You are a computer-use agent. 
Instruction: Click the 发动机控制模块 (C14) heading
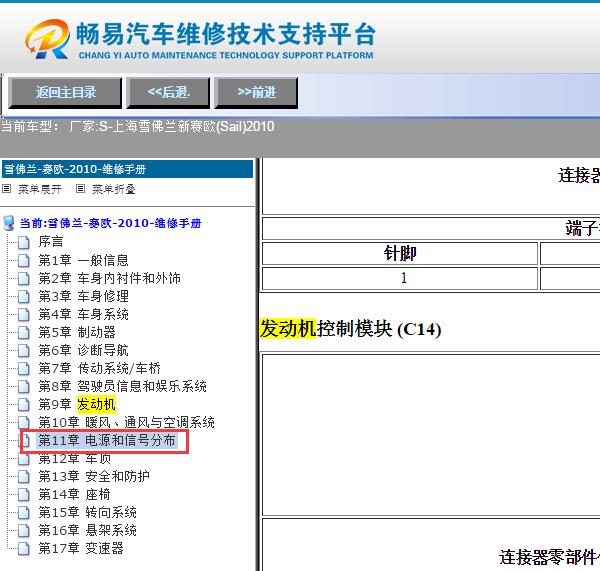(350, 329)
